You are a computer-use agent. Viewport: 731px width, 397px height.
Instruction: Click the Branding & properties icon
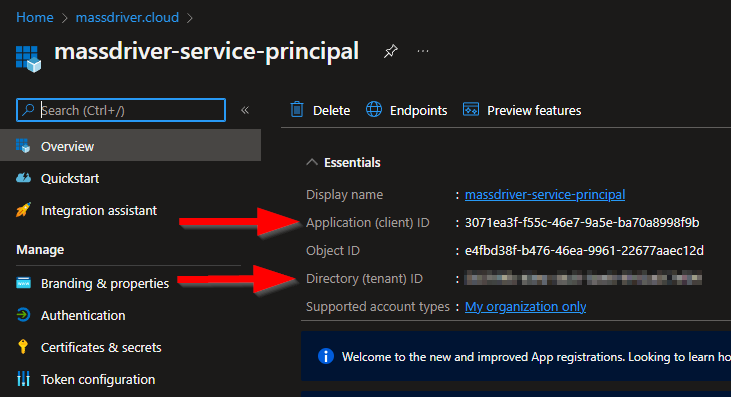click(23, 283)
